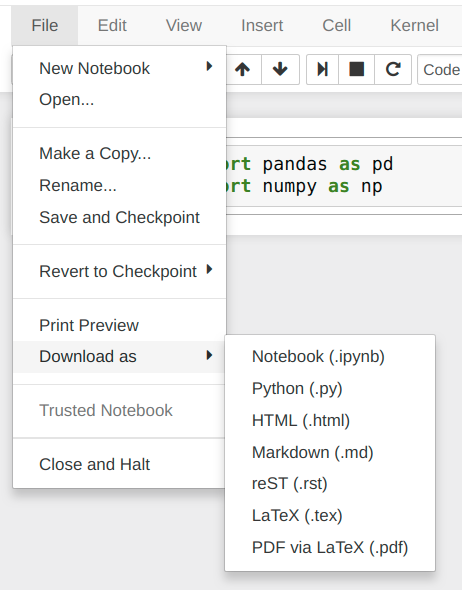
Task: Choose Close and Halt
Action: pos(120,464)
